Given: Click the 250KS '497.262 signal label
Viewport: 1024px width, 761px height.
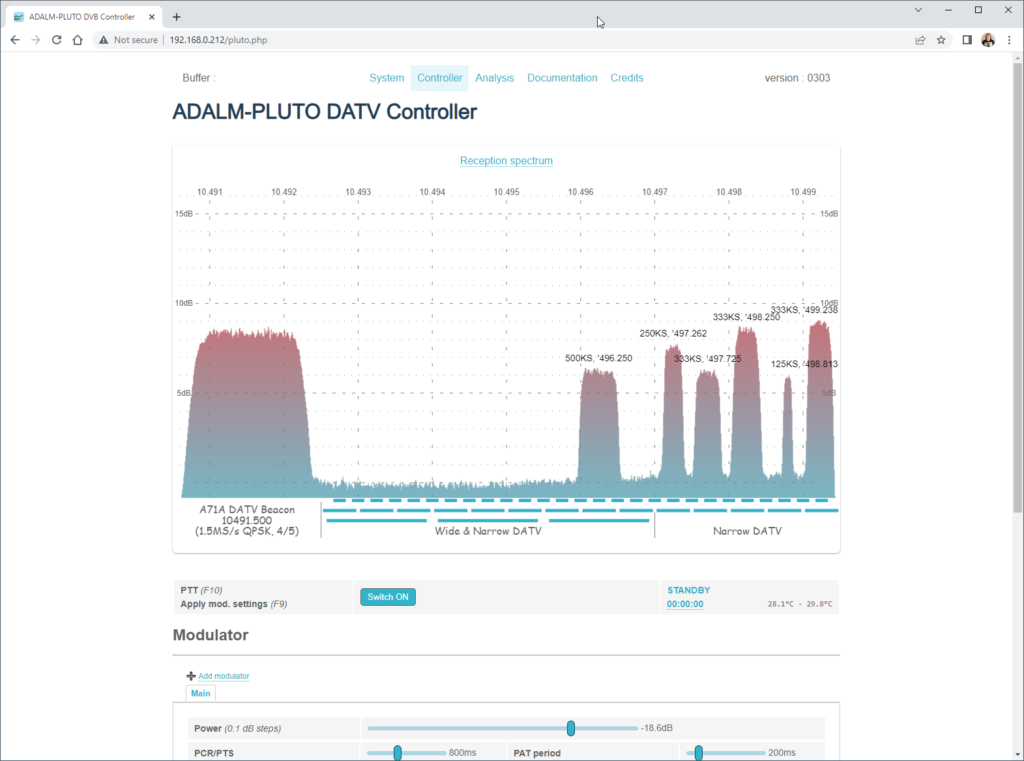Looking at the screenshot, I should click(x=673, y=333).
